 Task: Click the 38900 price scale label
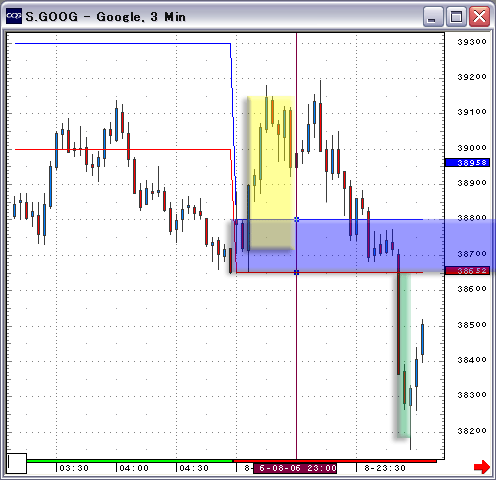[x=472, y=183]
